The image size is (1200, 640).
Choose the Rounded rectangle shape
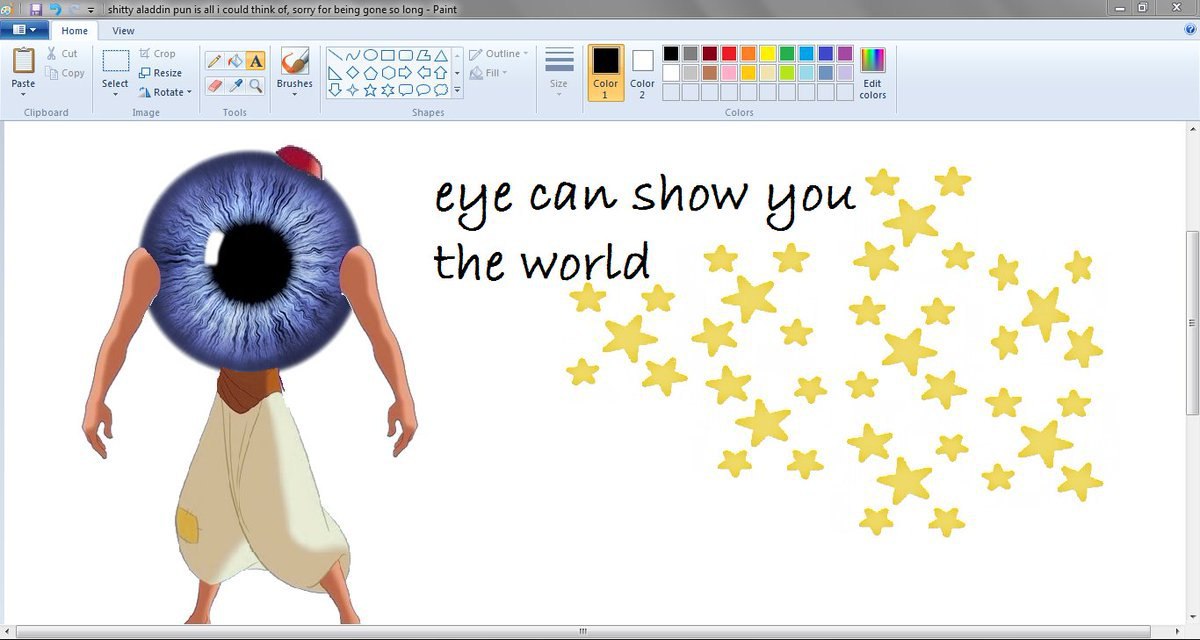pos(405,56)
